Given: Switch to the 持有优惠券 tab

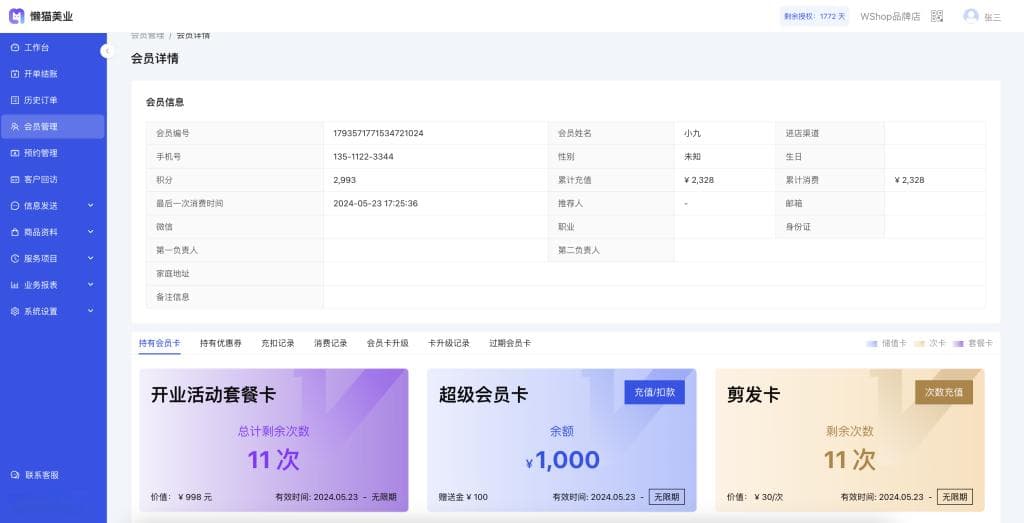Looking at the screenshot, I should (x=221, y=343).
